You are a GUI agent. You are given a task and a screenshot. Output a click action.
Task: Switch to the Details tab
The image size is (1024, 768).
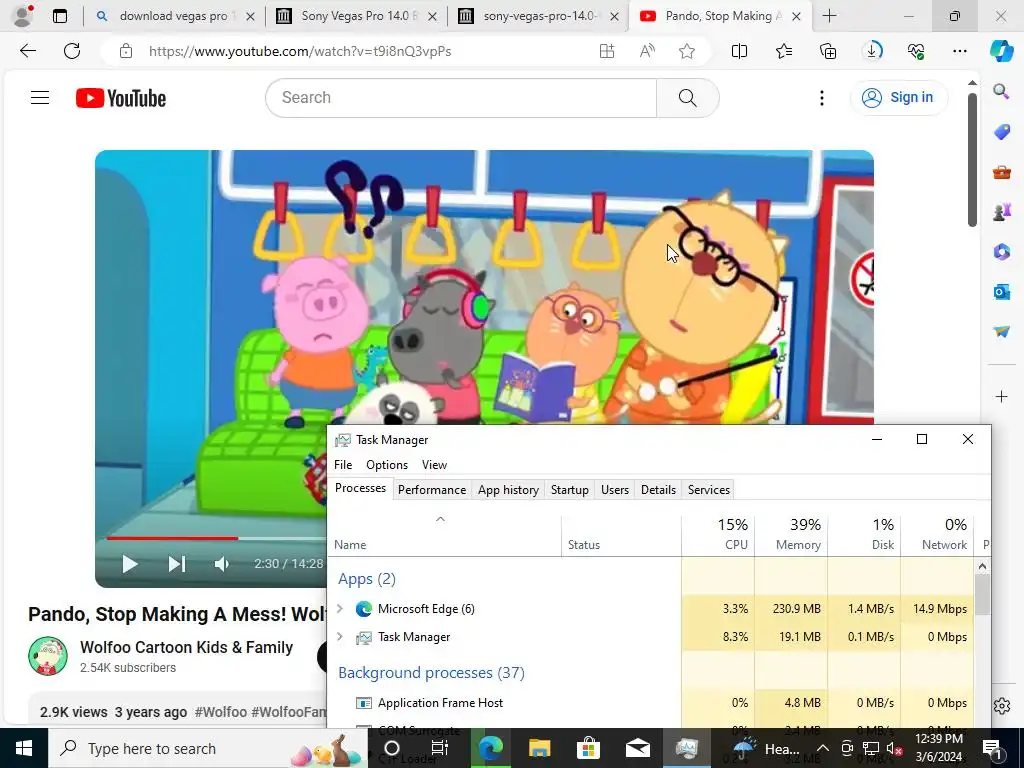click(x=658, y=490)
